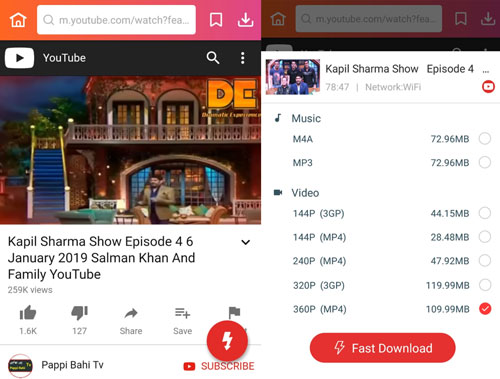Image resolution: width=500 pixels, height=379 pixels.
Task: Select MP3 72.96MB radio button
Action: (485, 163)
